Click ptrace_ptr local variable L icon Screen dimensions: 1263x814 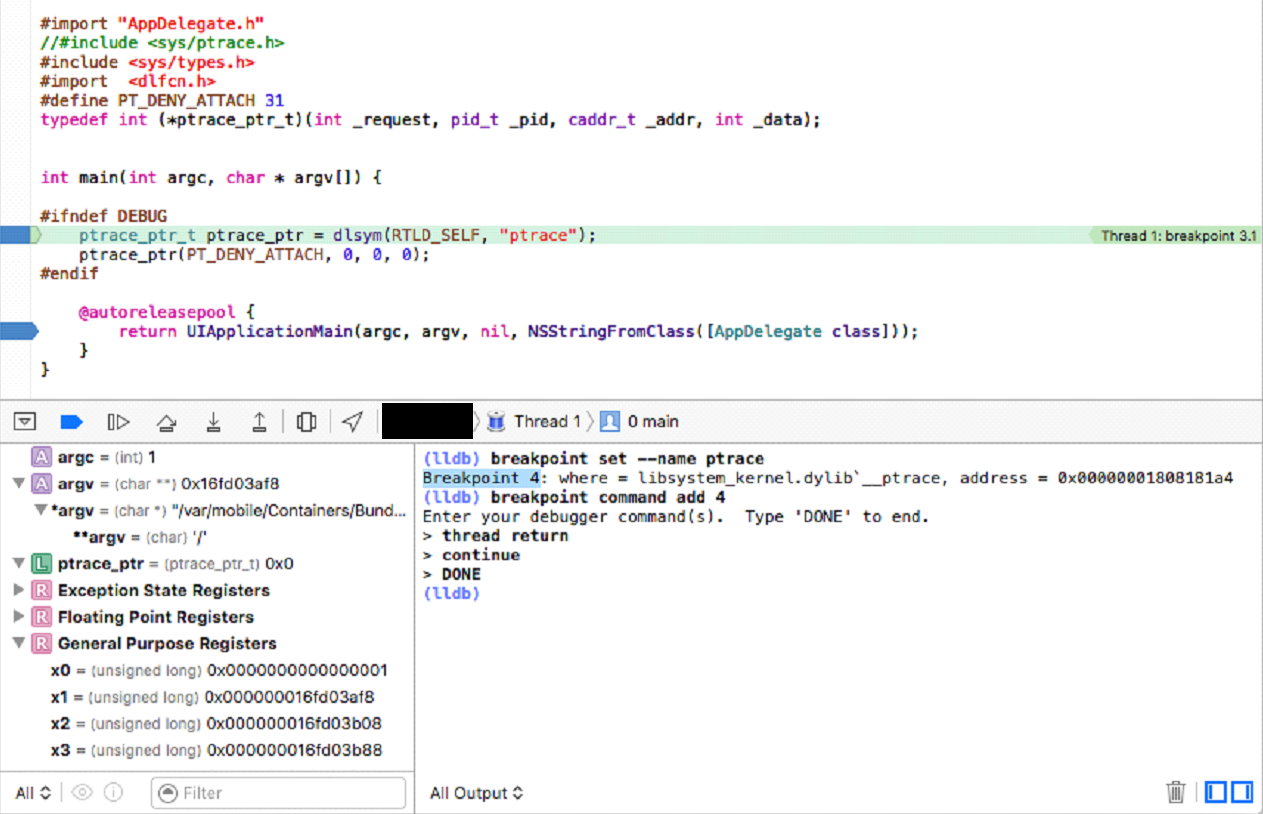pyautogui.click(x=41, y=564)
